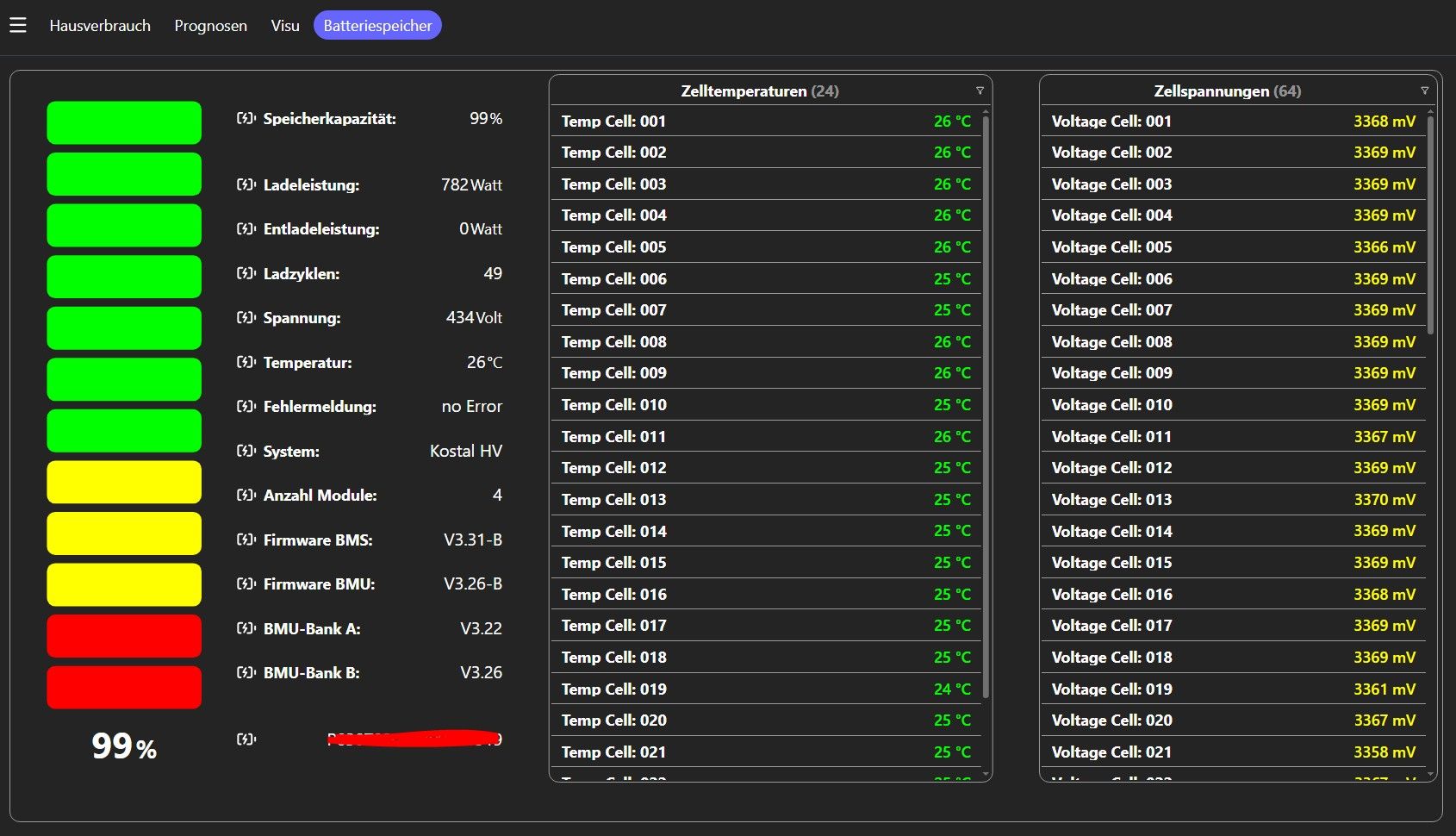Open the Zellspannungen filter dropdown arrow
The width and height of the screenshot is (1456, 836).
(1424, 90)
